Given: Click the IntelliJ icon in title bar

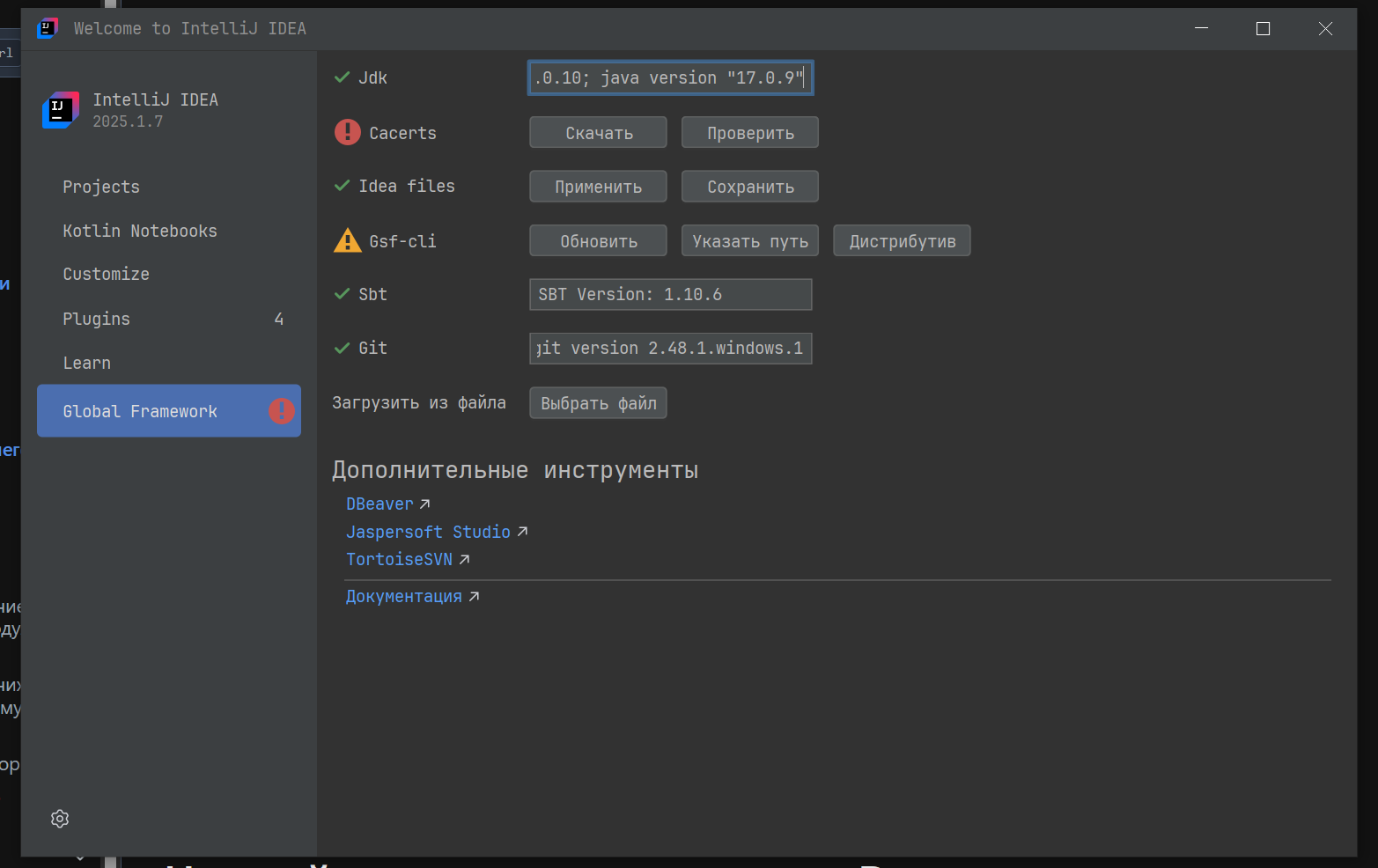Looking at the screenshot, I should point(48,28).
